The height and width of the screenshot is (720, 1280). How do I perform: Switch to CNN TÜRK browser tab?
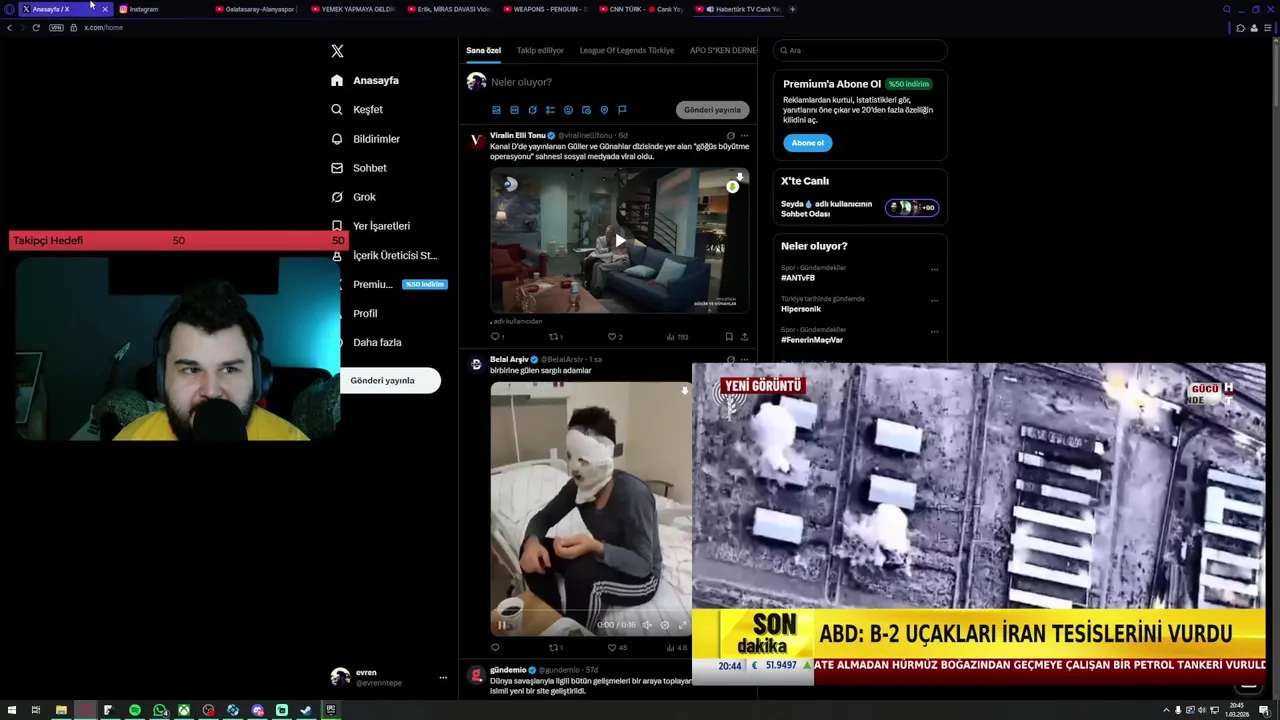643,9
